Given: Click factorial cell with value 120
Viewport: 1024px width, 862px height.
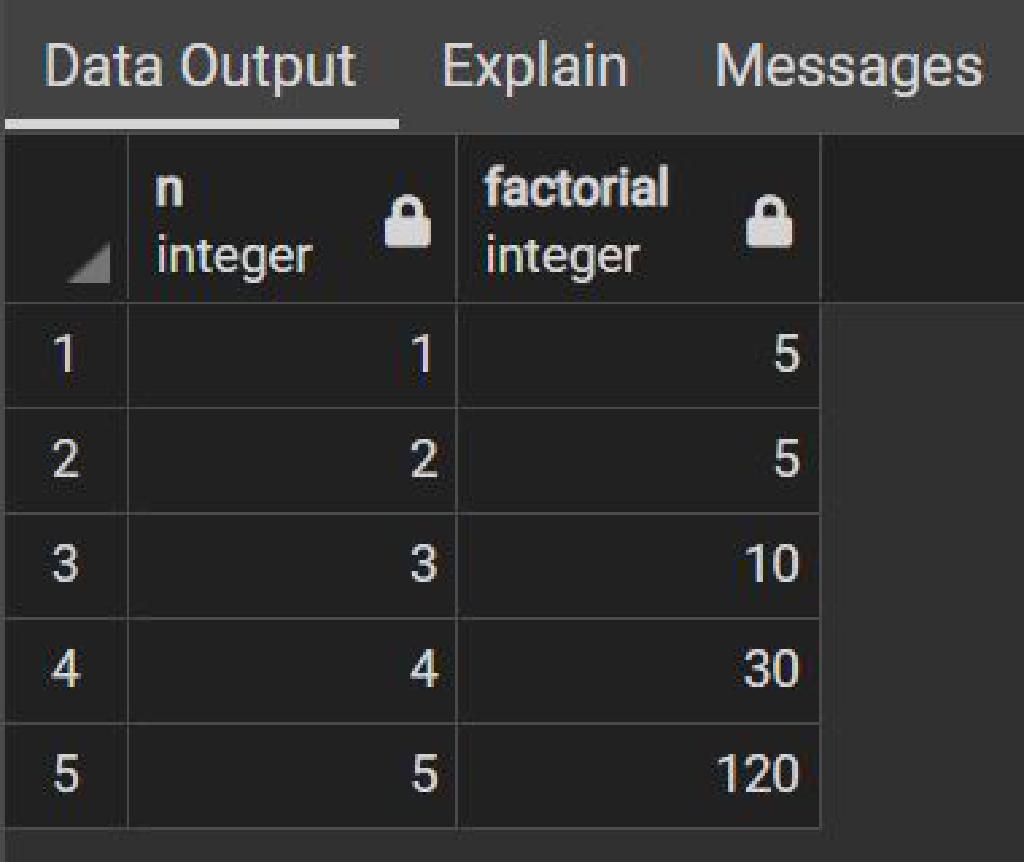Looking at the screenshot, I should tap(638, 776).
